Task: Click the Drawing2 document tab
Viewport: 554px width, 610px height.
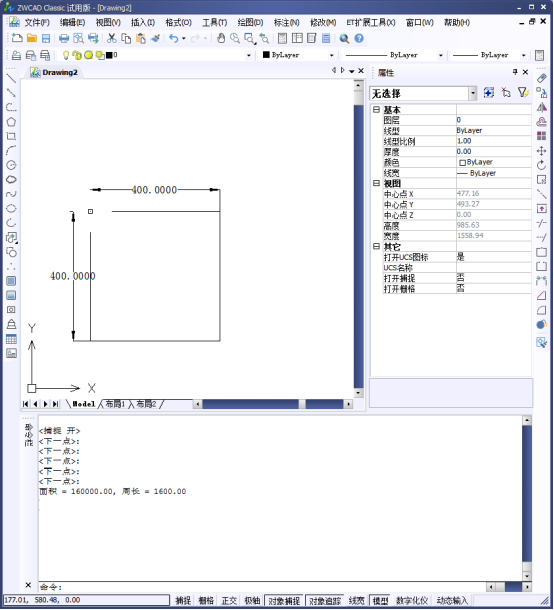Action: pos(54,72)
